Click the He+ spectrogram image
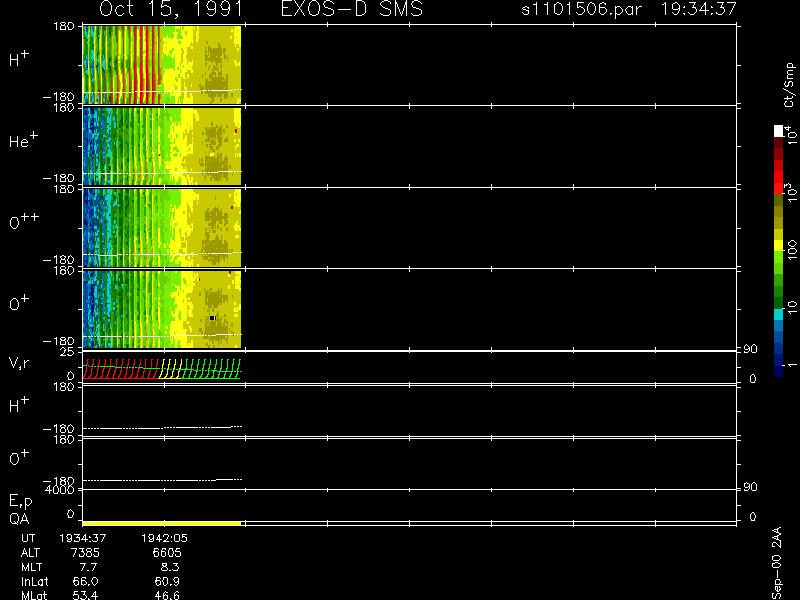This screenshot has height=600, width=800. coord(162,146)
